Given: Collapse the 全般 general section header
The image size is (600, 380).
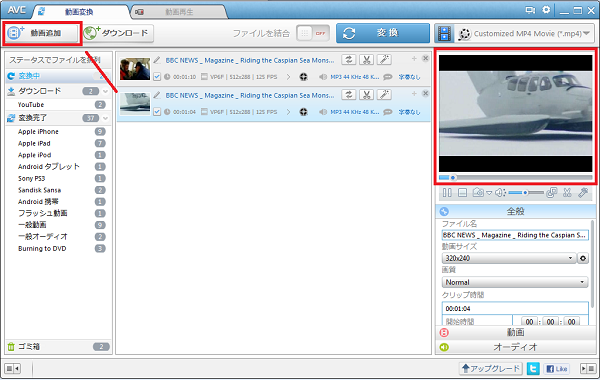Looking at the screenshot, I should pyautogui.click(x=515, y=211).
